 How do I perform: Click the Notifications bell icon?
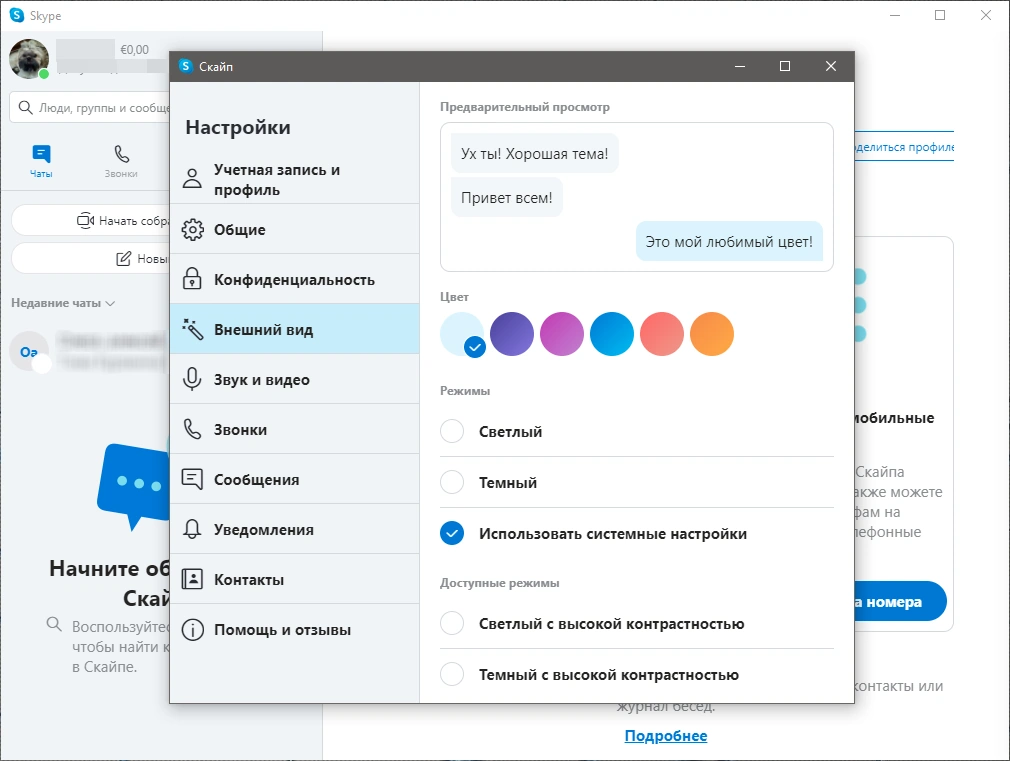192,529
